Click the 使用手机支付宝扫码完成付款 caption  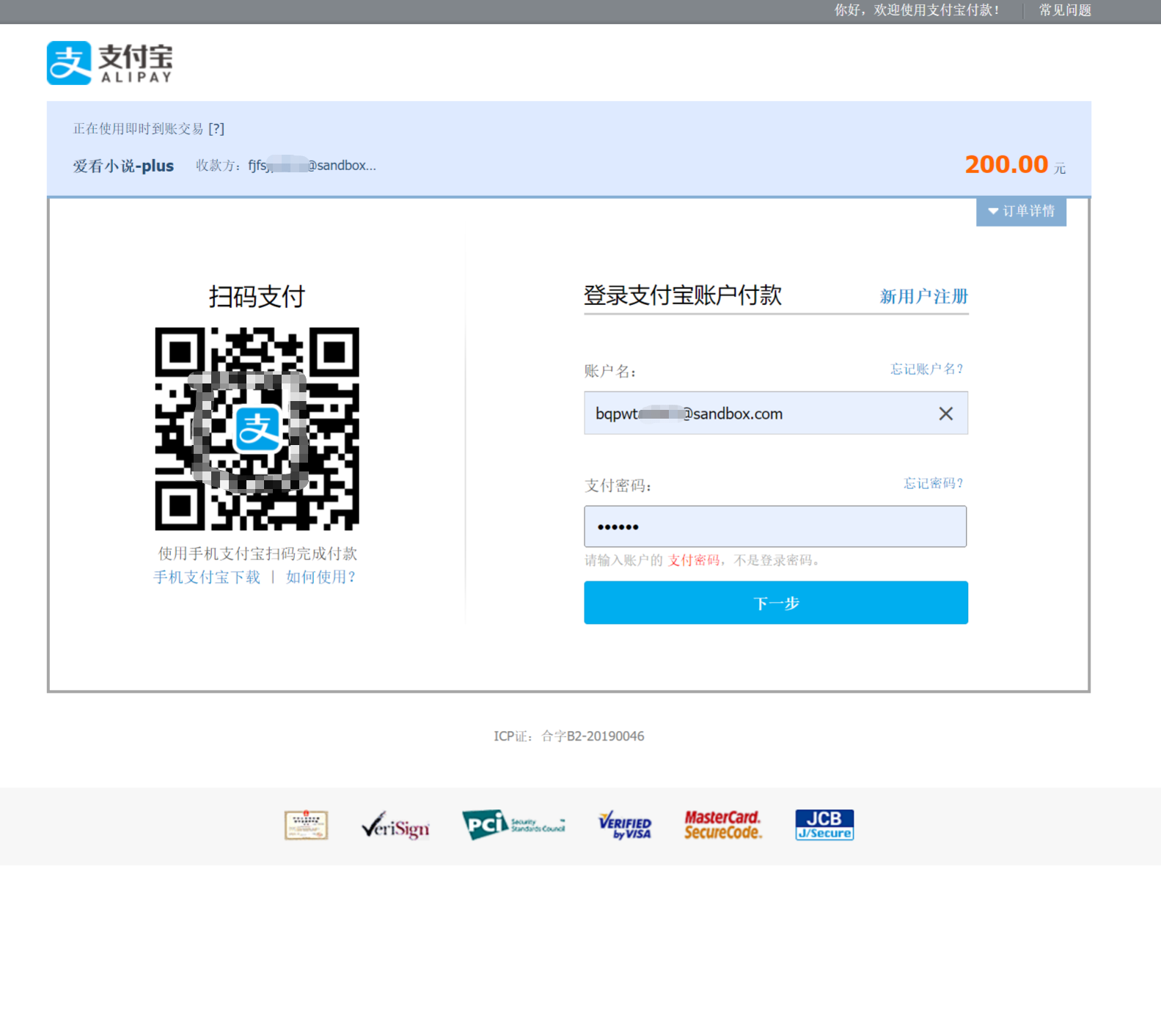tap(257, 554)
